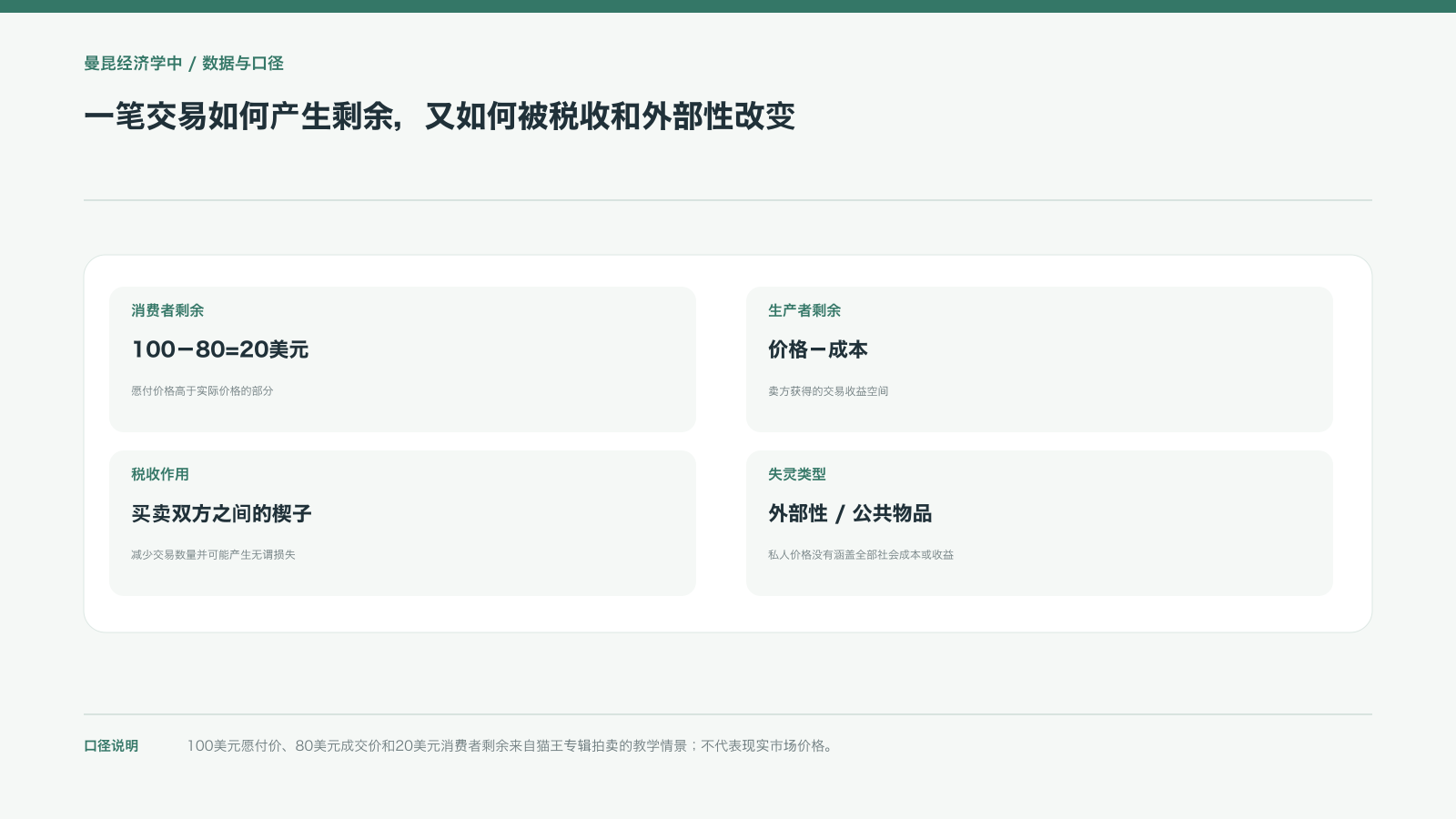Click the caption 卖方获得的交易收益空间

[x=828, y=391]
